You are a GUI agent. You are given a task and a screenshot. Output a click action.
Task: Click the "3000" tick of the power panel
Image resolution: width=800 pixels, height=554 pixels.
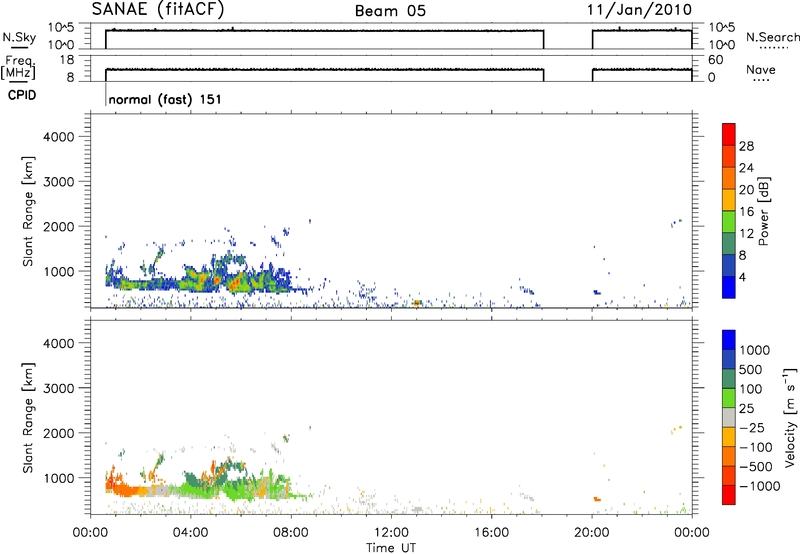click(58, 182)
